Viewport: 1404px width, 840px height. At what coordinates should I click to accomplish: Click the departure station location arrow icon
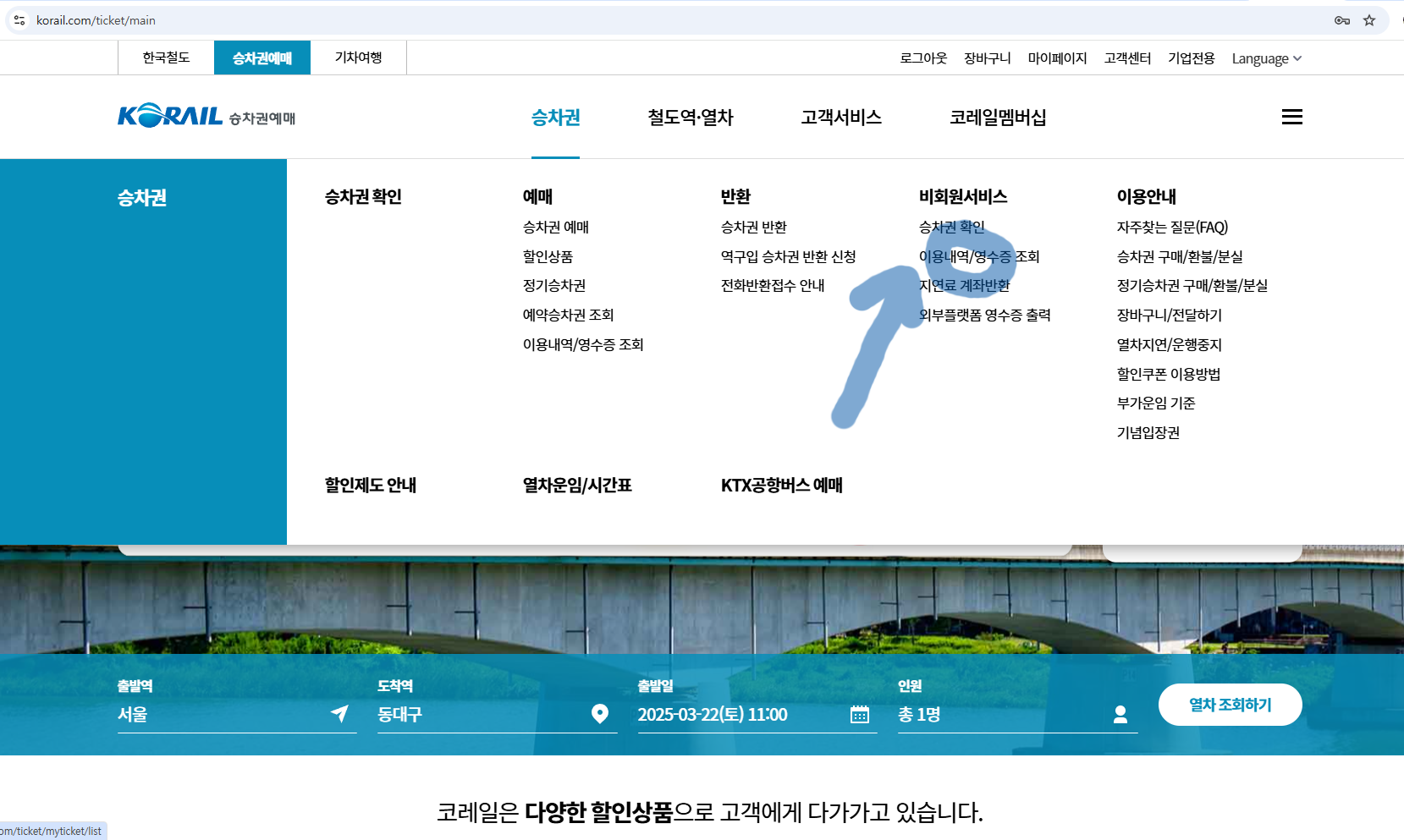(339, 714)
